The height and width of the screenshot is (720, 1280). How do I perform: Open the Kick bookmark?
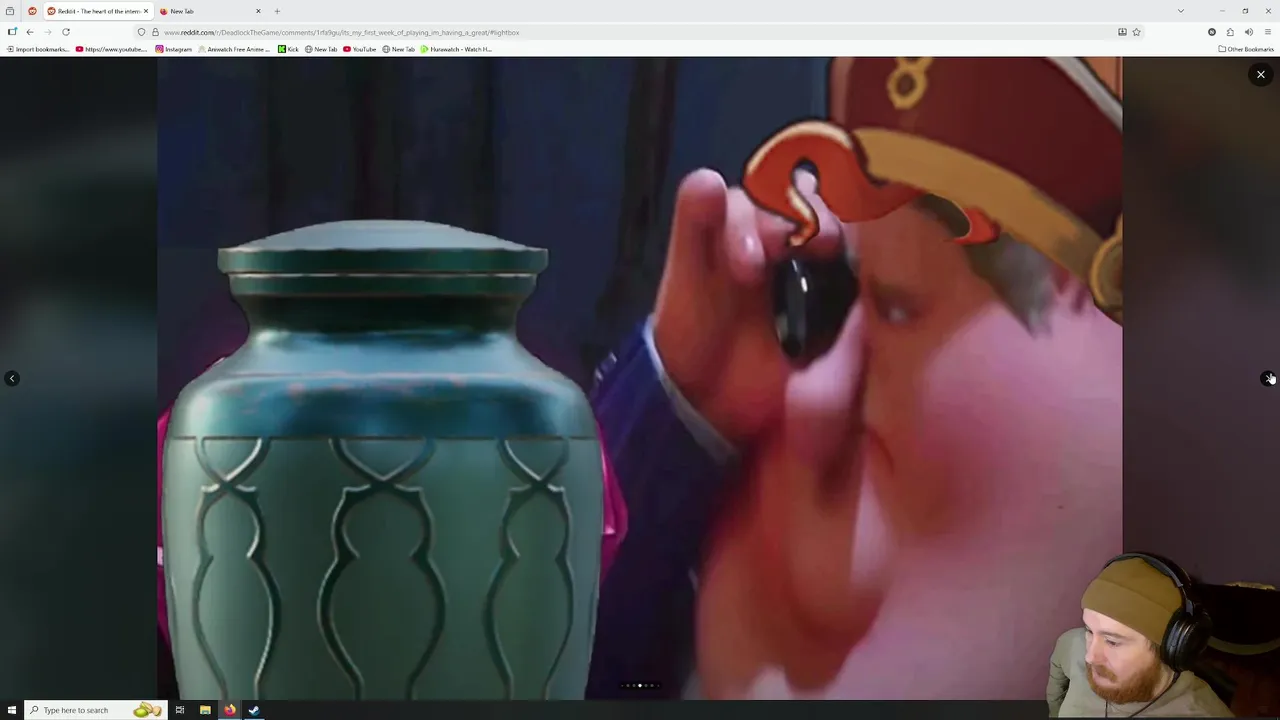coord(288,49)
